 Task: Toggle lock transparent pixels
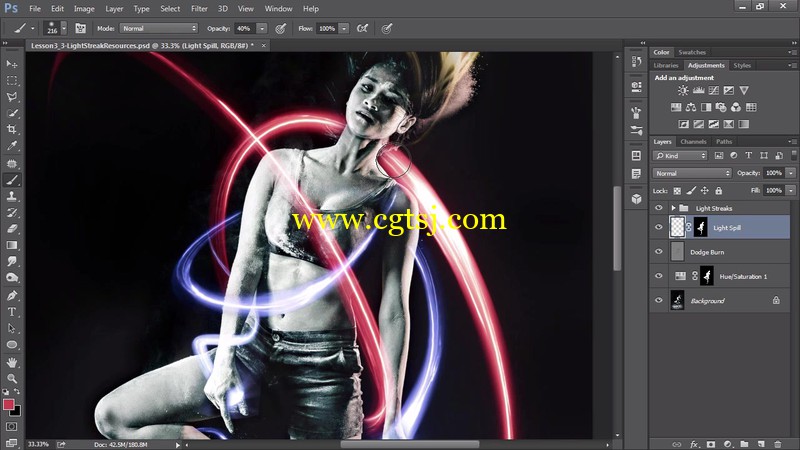(x=677, y=191)
